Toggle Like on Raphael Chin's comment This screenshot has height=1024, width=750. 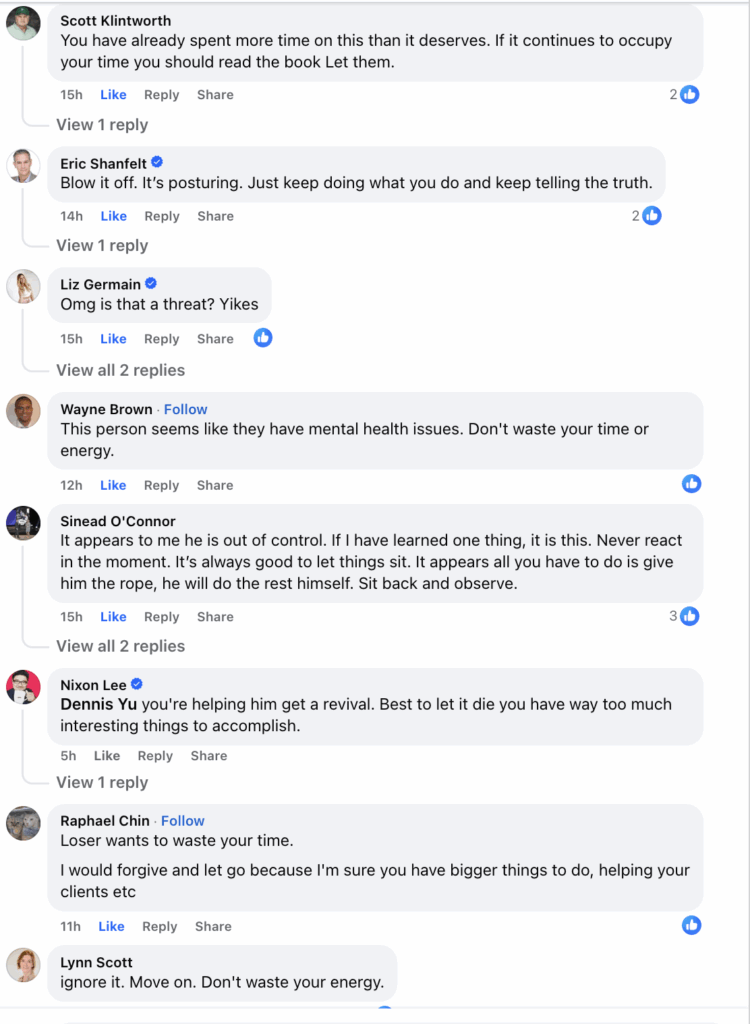tap(112, 926)
